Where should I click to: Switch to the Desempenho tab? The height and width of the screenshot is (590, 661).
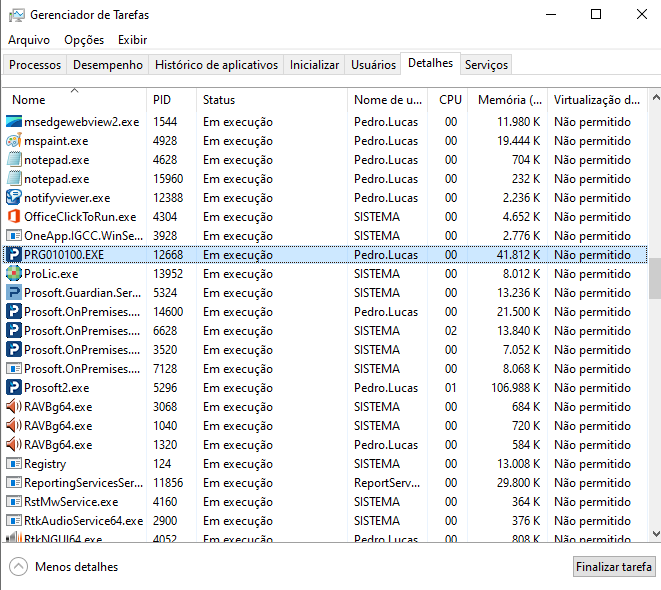coord(108,65)
